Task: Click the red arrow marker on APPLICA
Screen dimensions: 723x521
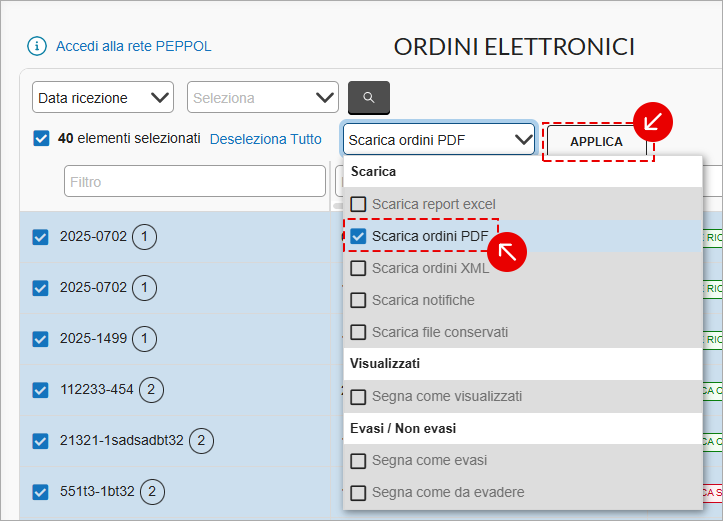Action: [653, 122]
